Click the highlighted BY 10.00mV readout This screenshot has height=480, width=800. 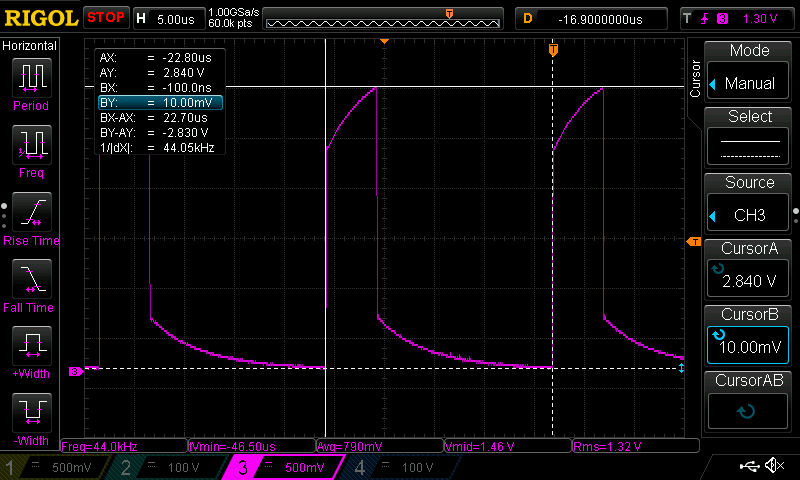point(160,103)
